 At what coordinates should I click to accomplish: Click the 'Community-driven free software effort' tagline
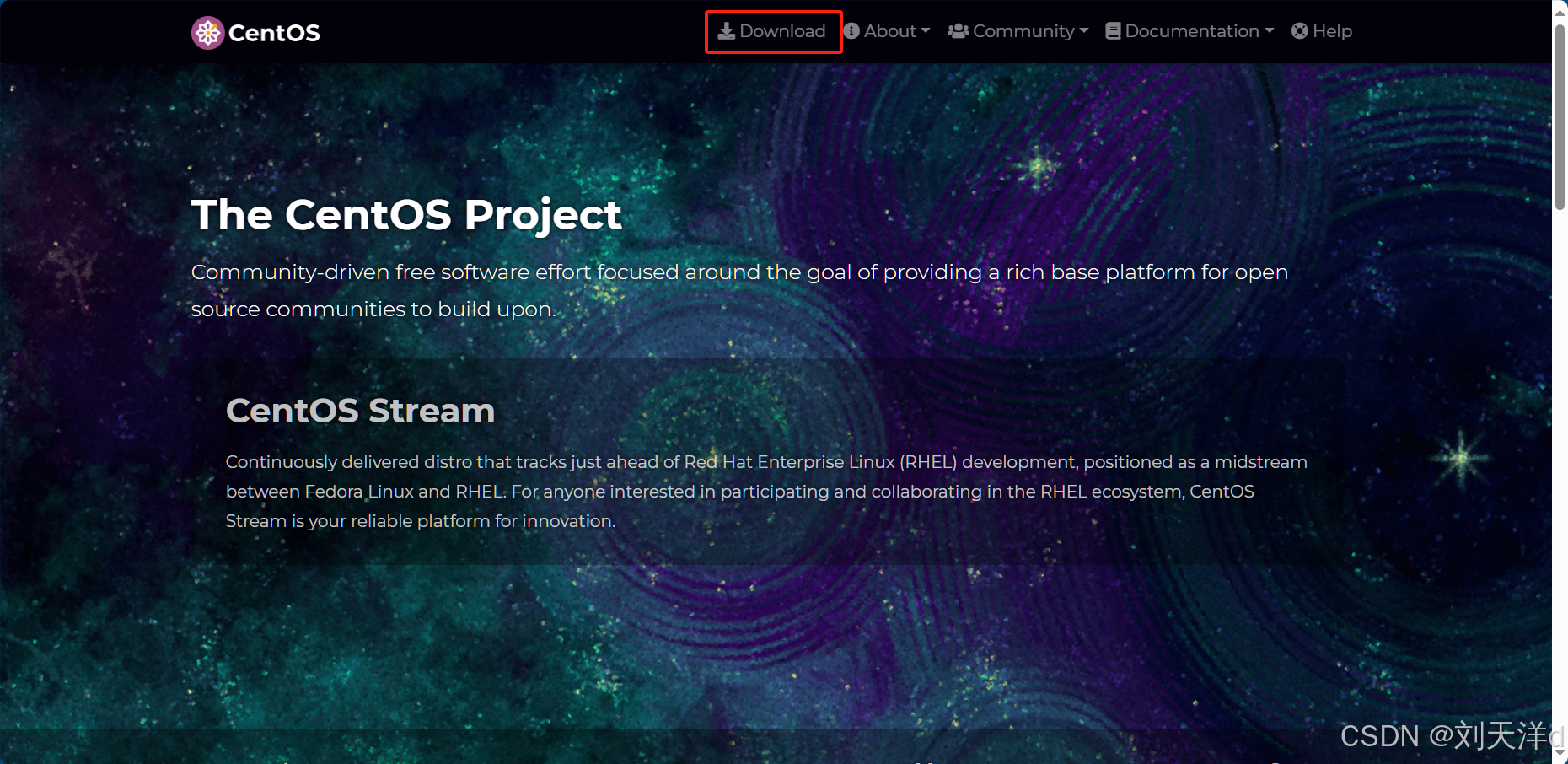(739, 290)
